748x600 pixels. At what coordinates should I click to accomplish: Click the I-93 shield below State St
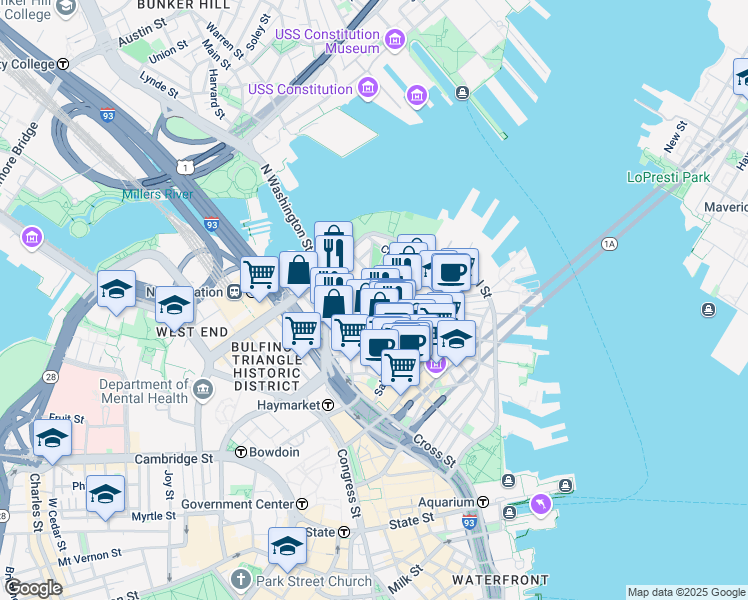pos(469,521)
